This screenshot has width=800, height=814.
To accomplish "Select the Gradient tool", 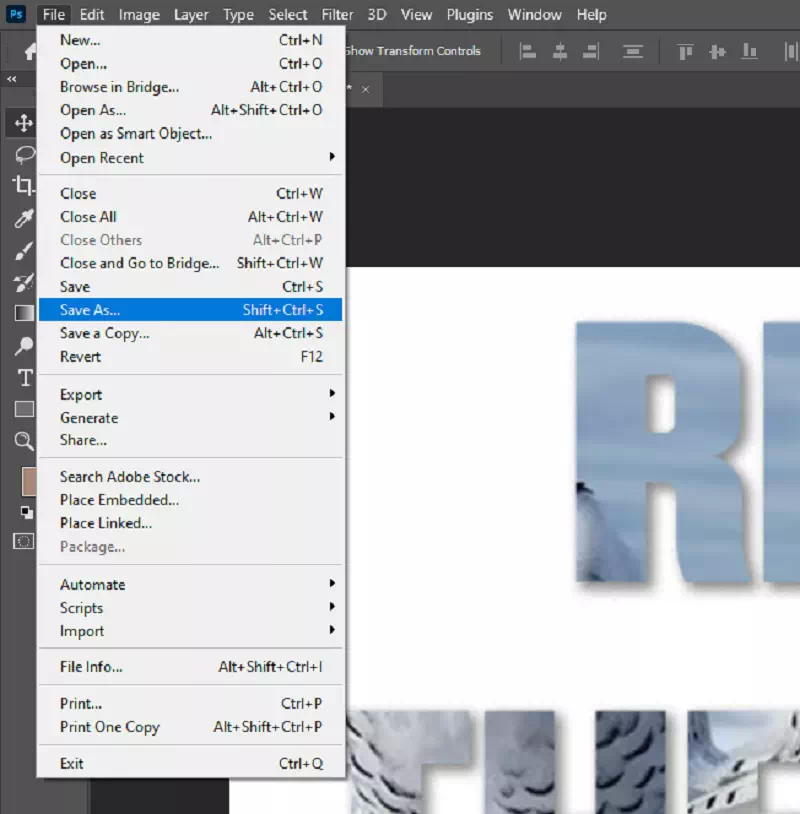I will point(23,314).
